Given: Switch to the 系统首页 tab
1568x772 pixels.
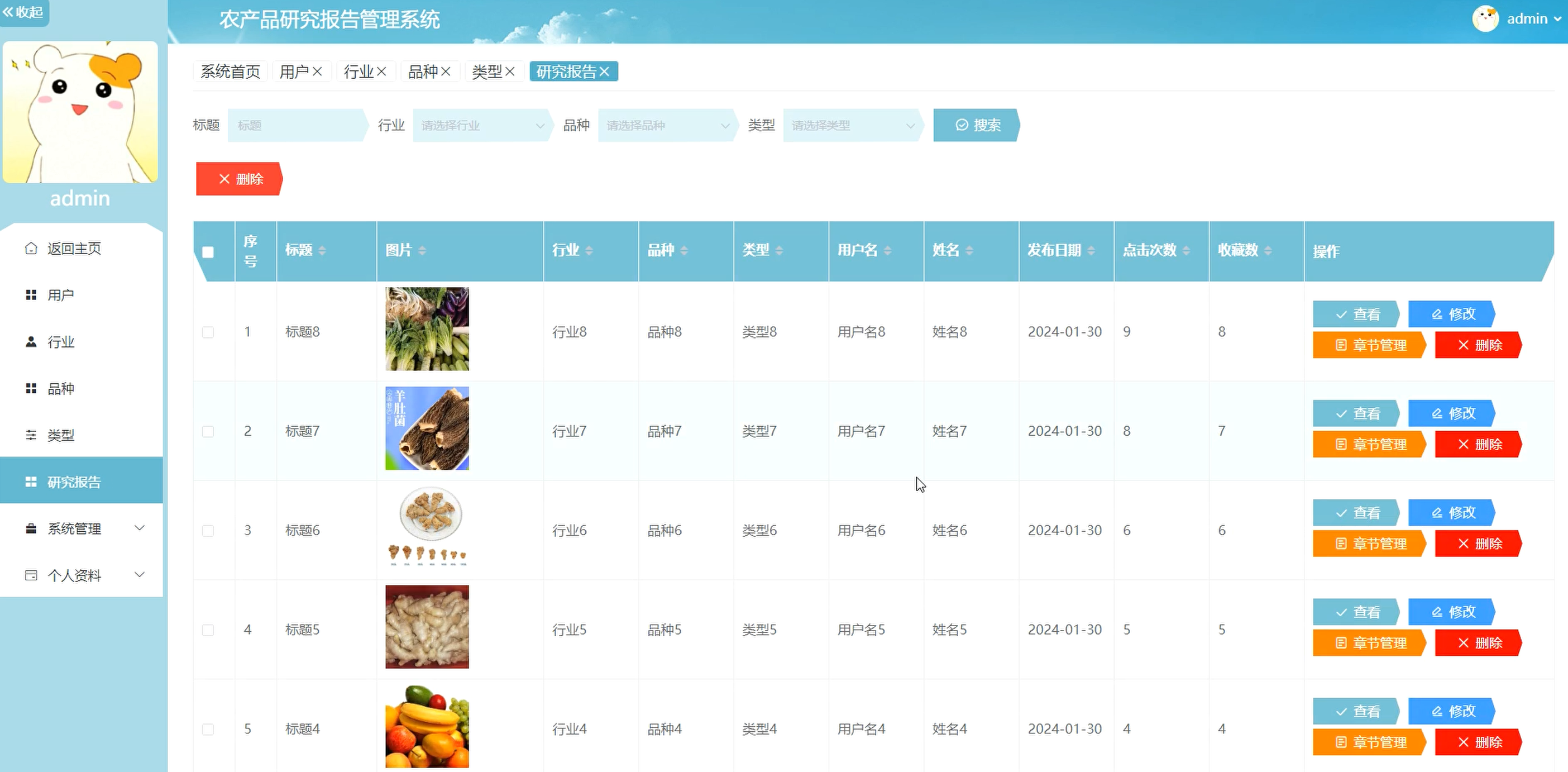Looking at the screenshot, I should [230, 72].
